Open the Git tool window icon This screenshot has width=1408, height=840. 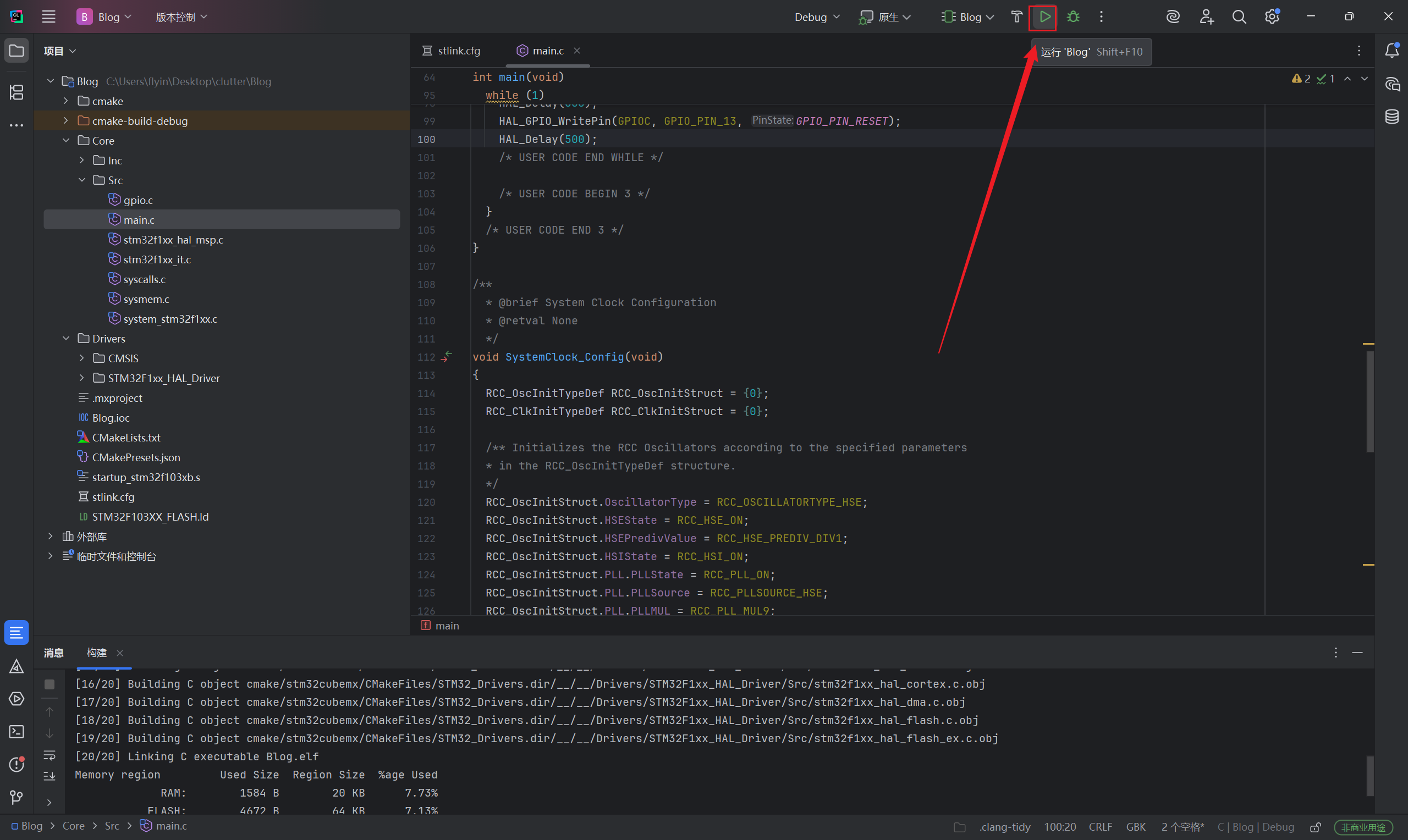tap(16, 797)
